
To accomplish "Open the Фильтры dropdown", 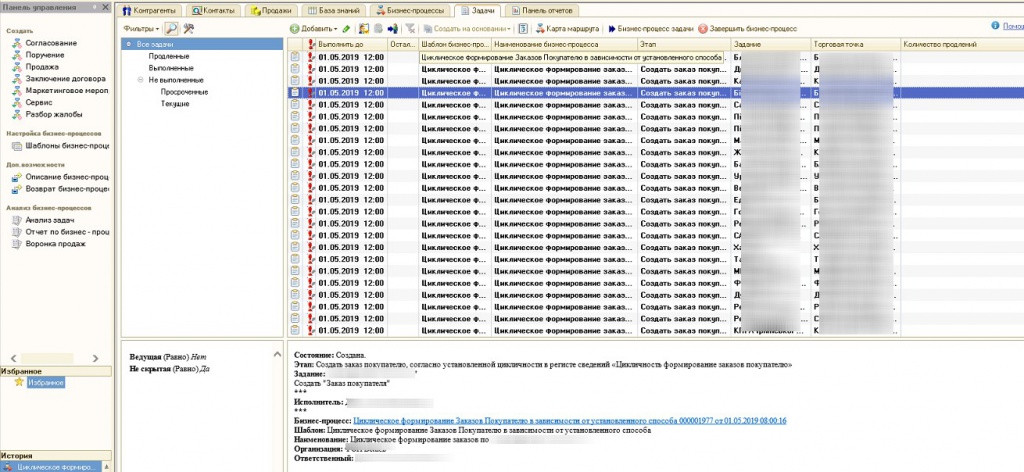I will click(x=141, y=29).
